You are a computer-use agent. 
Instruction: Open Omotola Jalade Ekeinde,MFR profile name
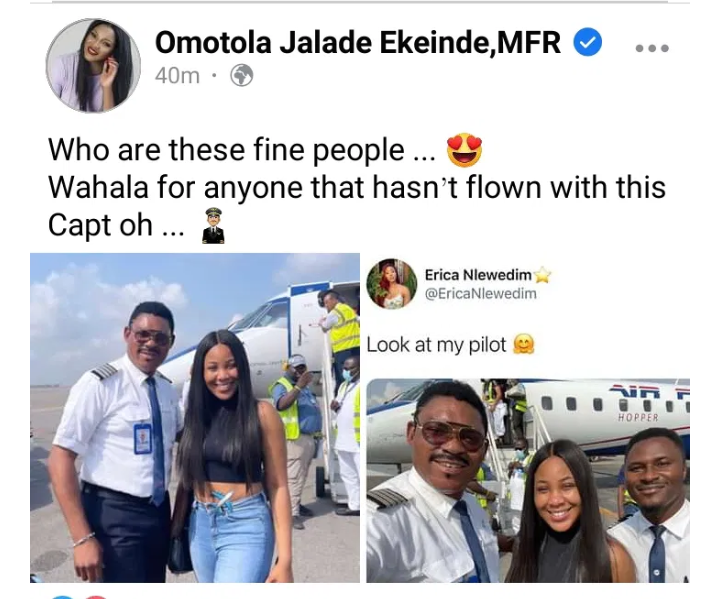pos(358,42)
